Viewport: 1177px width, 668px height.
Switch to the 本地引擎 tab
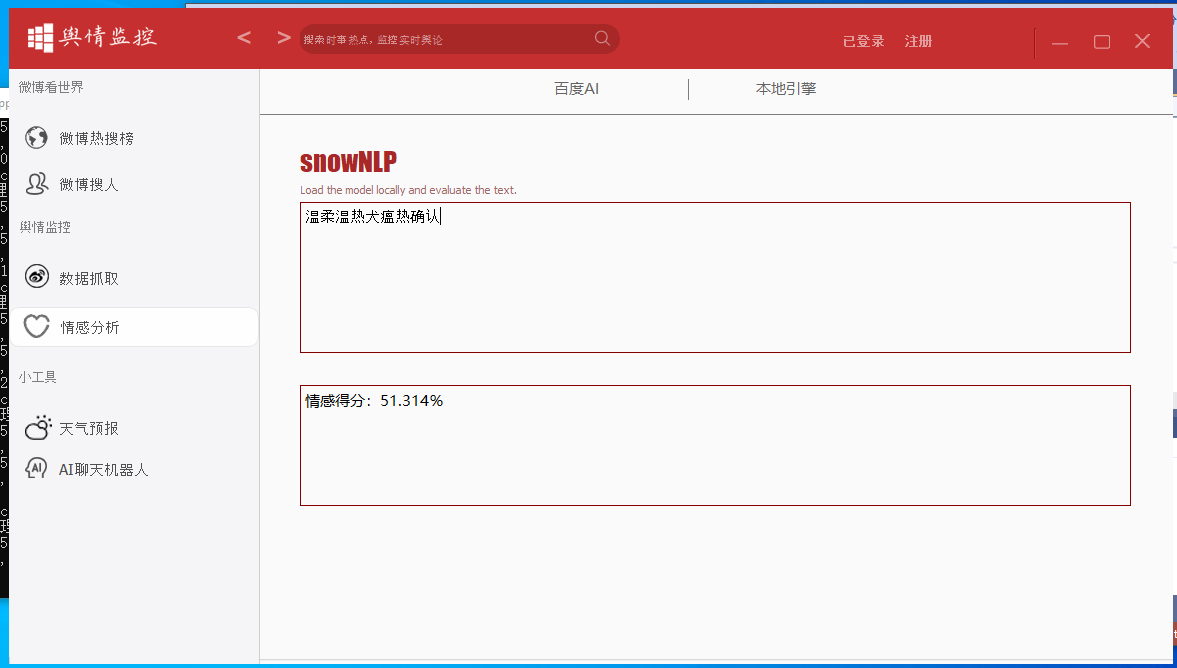coord(785,89)
